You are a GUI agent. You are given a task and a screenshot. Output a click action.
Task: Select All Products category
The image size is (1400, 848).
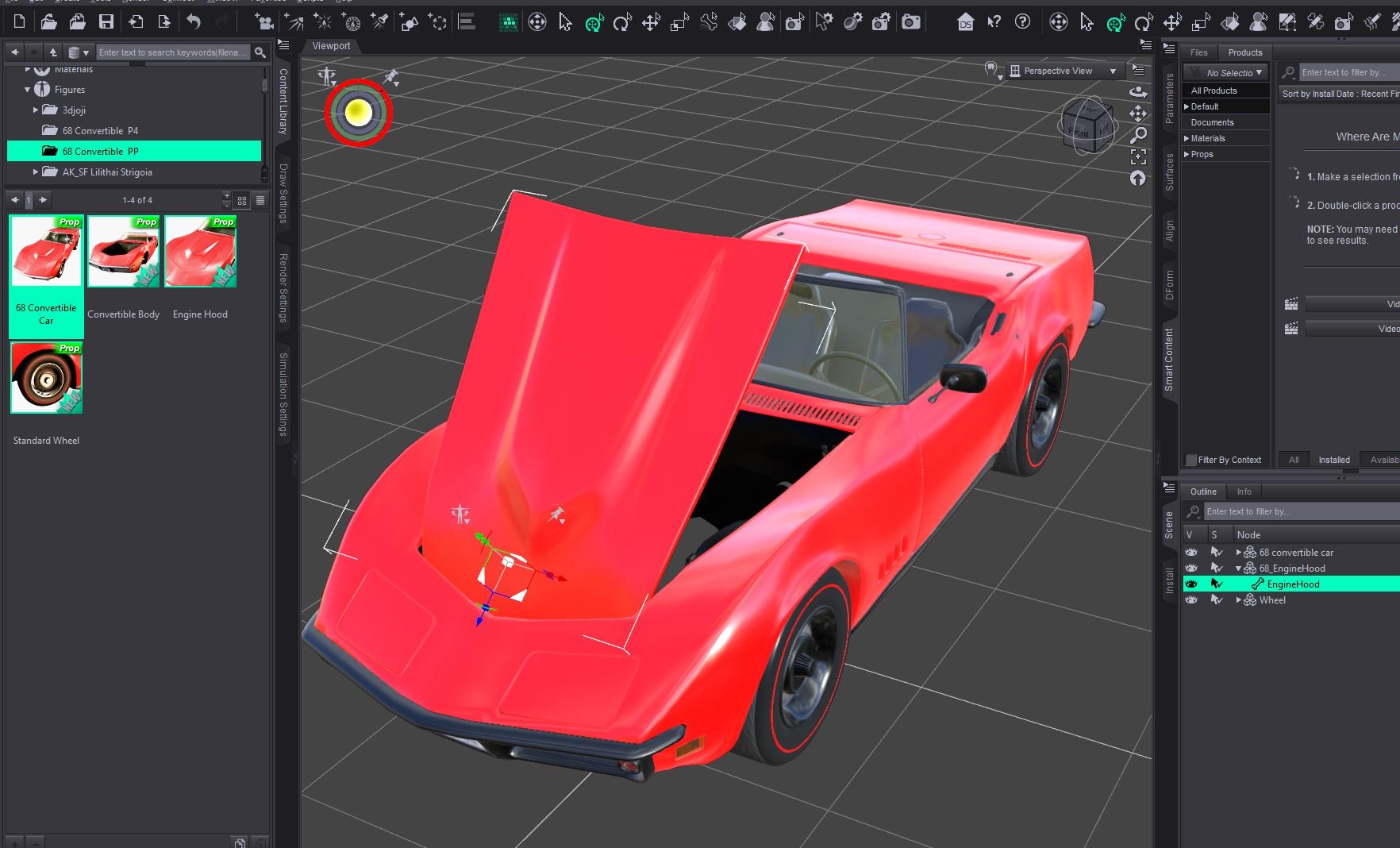tap(1226, 91)
